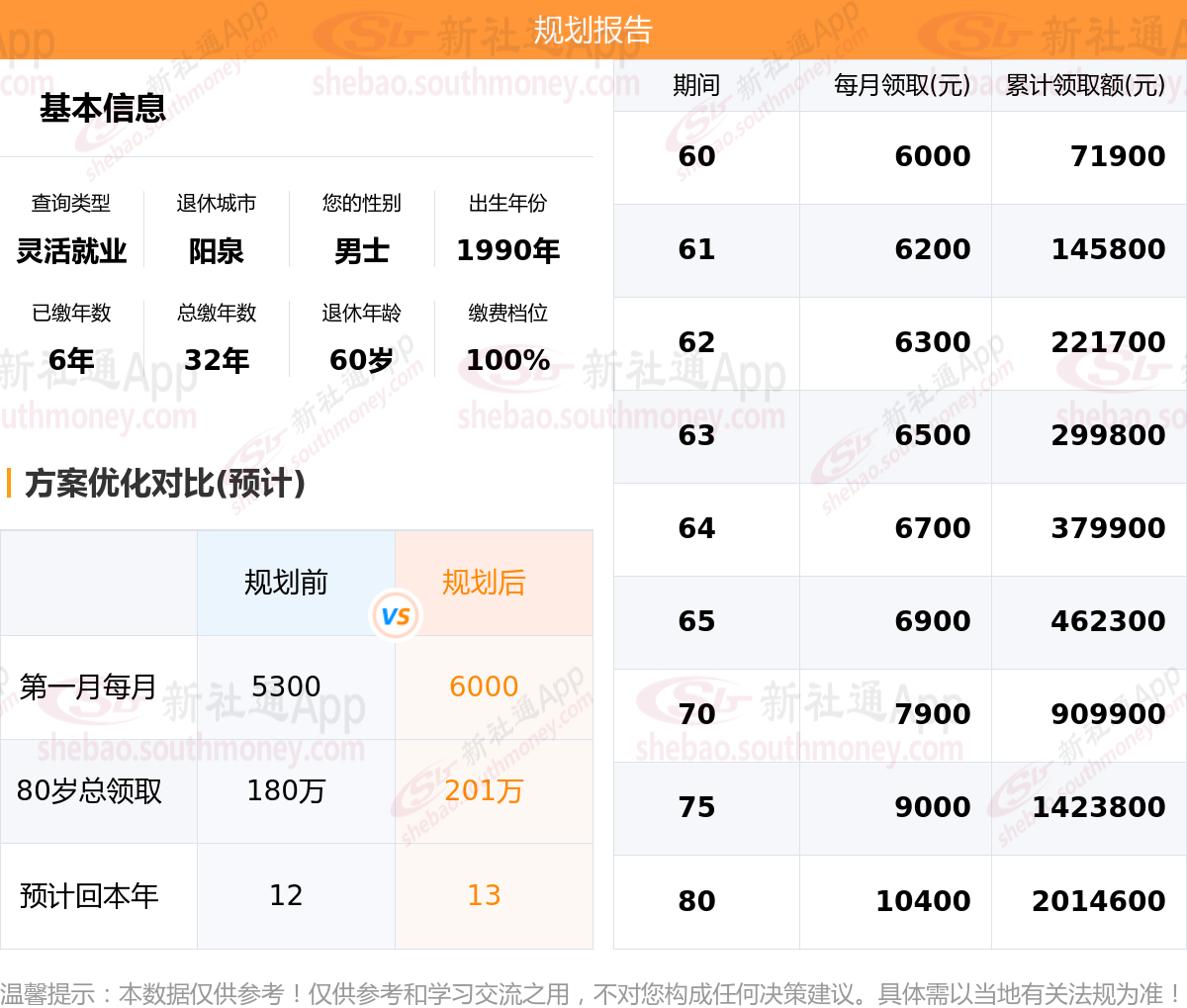Click the 规划报告 title header
This screenshot has height=1008, width=1187.
click(593, 30)
